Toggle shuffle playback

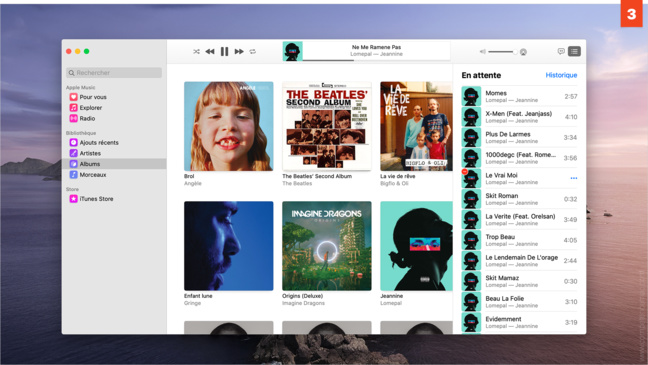click(196, 52)
